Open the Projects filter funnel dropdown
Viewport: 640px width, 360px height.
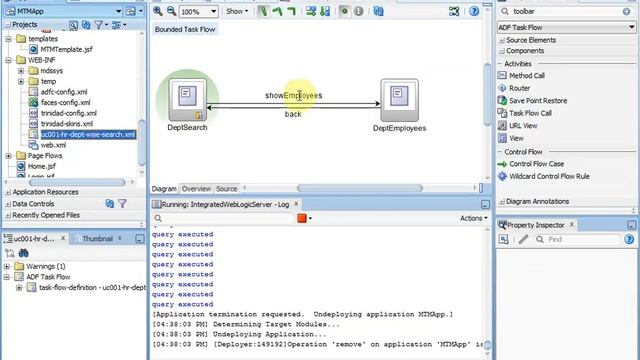(x=100, y=25)
